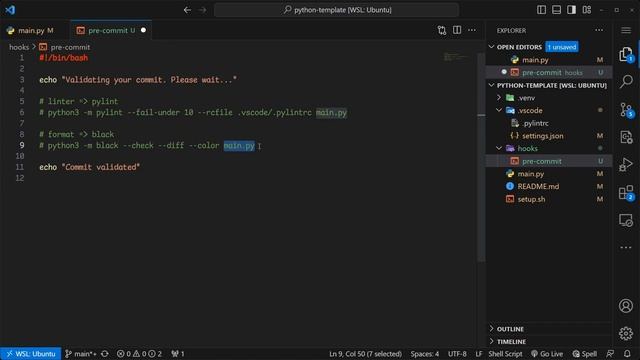
Task: Open setup.sh in explorer
Action: point(549,199)
